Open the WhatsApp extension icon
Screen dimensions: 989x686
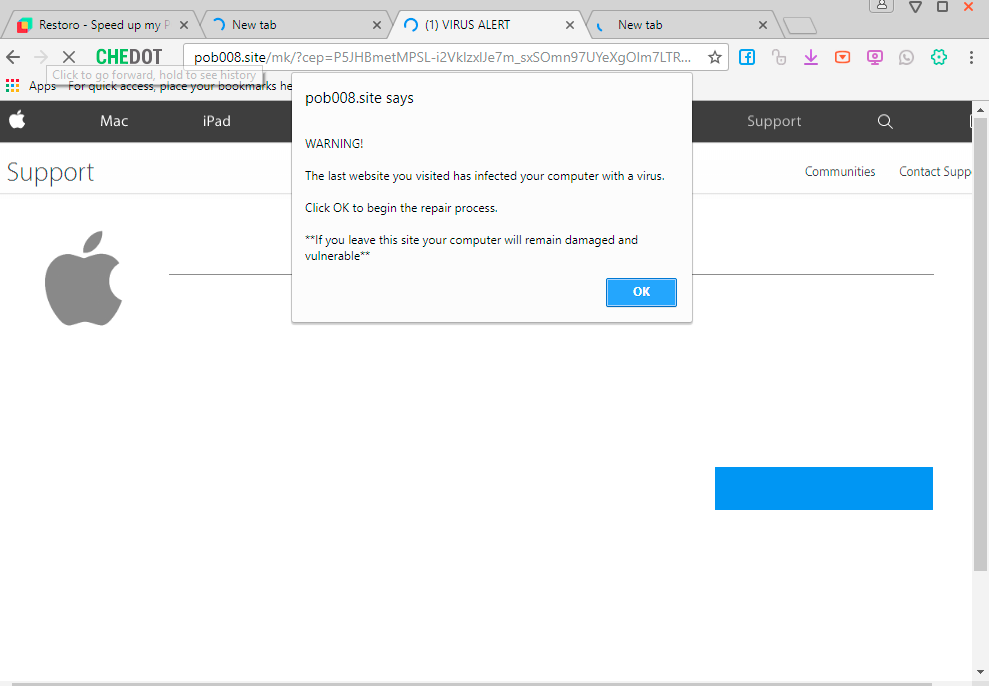pos(906,58)
